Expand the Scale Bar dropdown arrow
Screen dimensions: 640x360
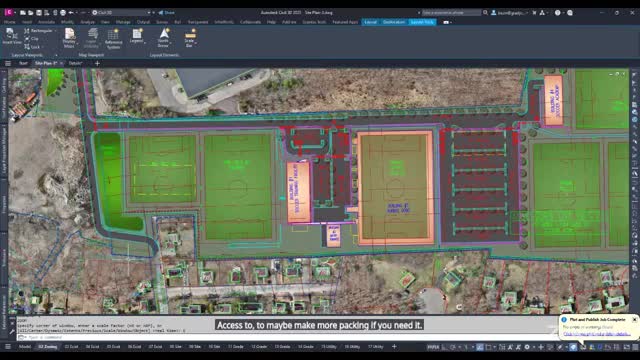click(x=197, y=42)
